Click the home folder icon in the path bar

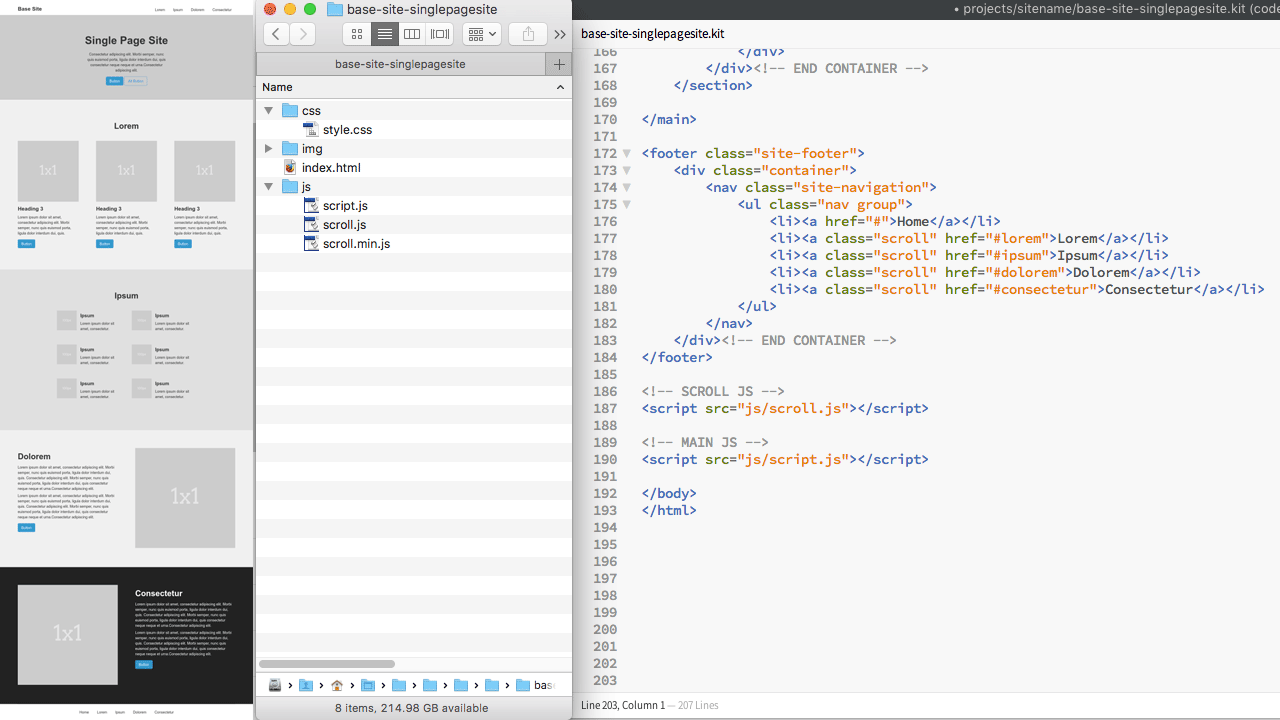tap(339, 685)
